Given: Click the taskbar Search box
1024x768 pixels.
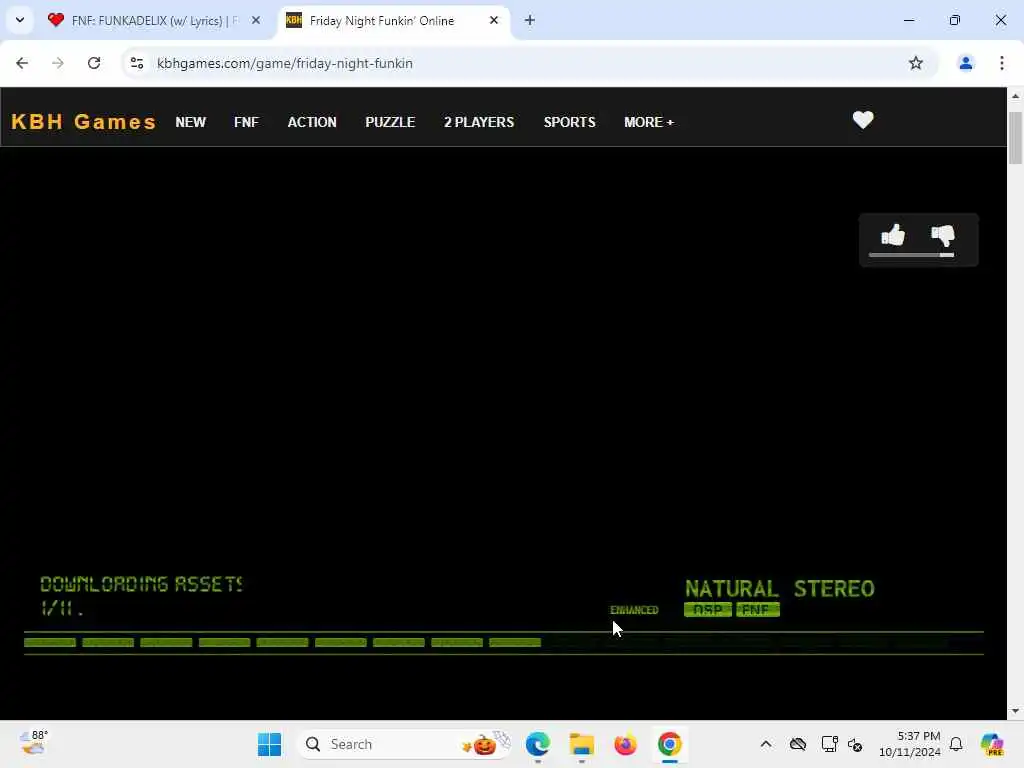Looking at the screenshot, I should [405, 744].
